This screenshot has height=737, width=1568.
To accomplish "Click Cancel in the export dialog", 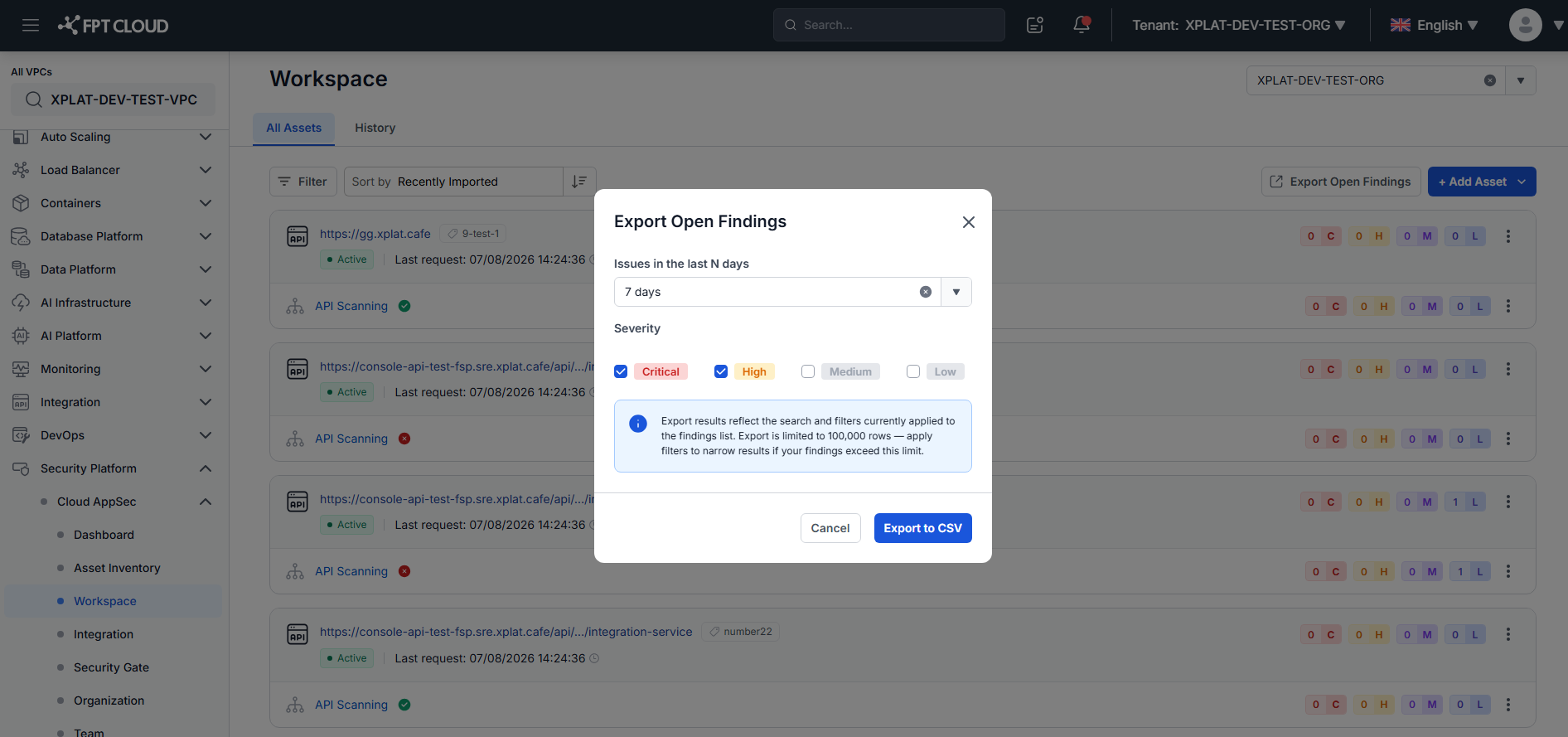I will [830, 528].
